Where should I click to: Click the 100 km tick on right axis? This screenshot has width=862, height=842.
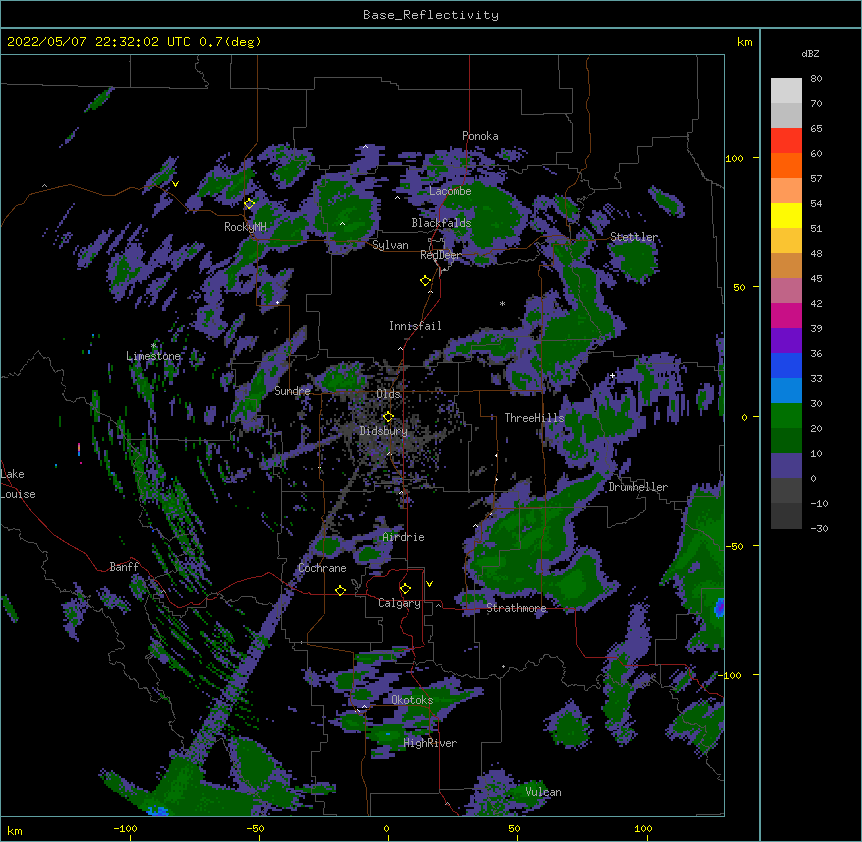click(734, 158)
